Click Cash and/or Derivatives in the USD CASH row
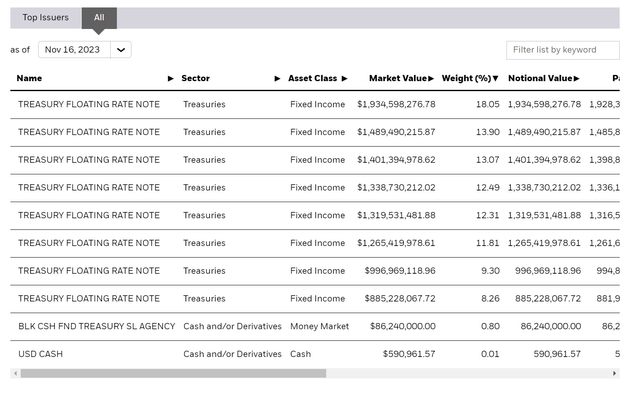640x393 pixels. point(232,354)
